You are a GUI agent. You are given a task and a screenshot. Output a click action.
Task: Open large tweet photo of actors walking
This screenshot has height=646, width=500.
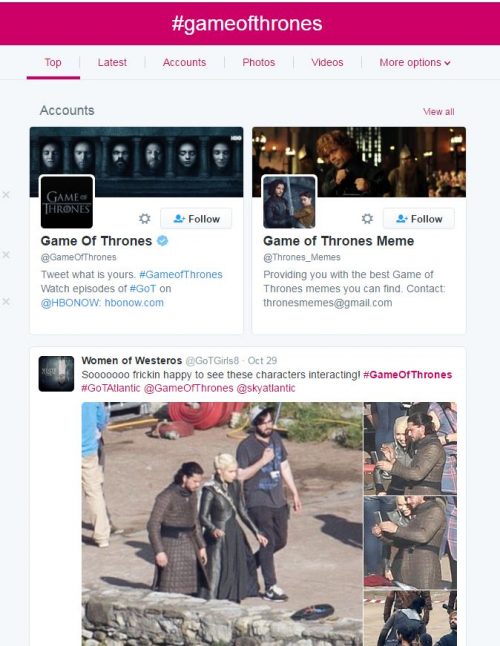coord(222,524)
